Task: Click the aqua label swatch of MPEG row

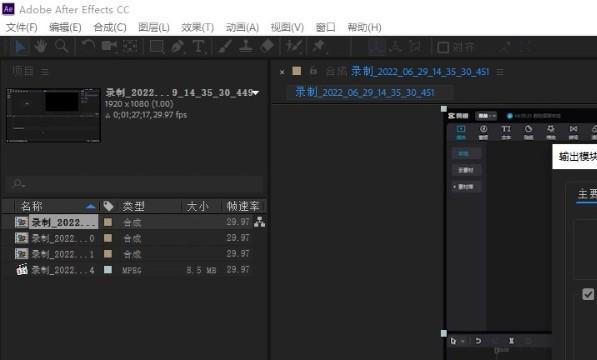Action: (108, 269)
